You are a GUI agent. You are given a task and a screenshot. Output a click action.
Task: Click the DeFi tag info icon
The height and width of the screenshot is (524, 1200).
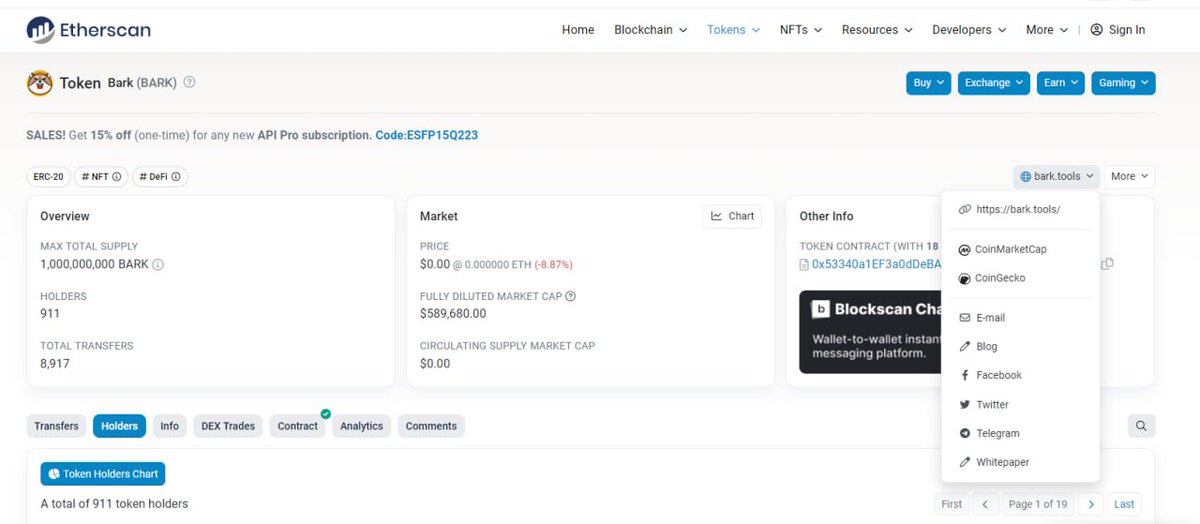(176, 177)
